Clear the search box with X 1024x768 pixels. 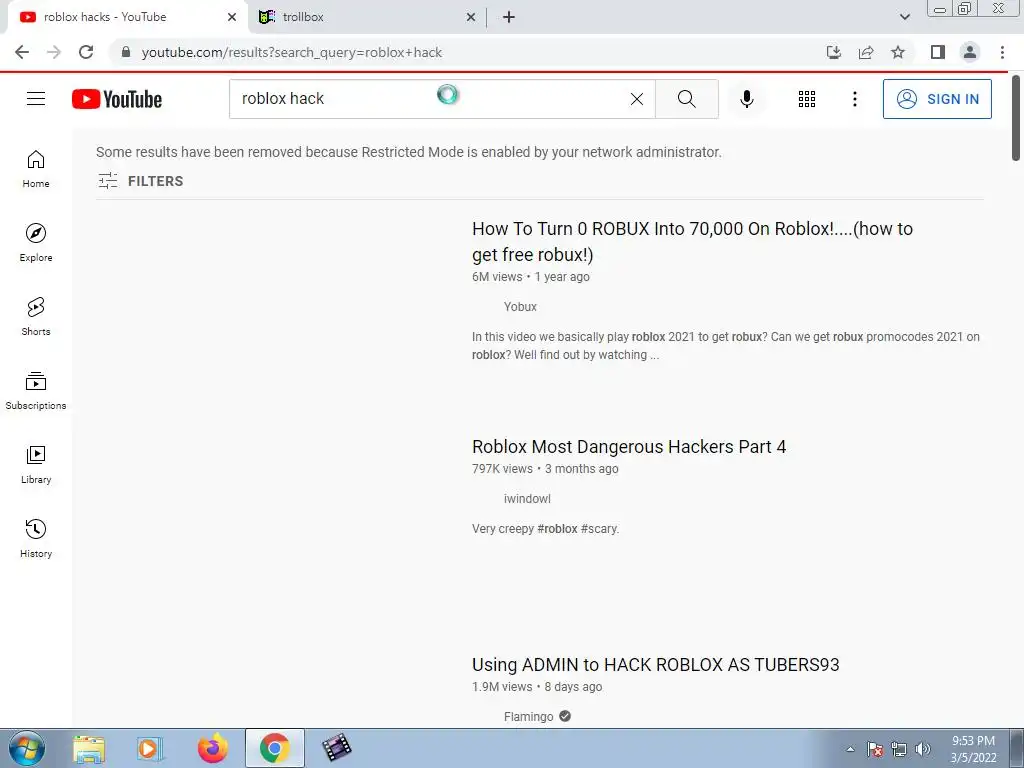pos(637,99)
